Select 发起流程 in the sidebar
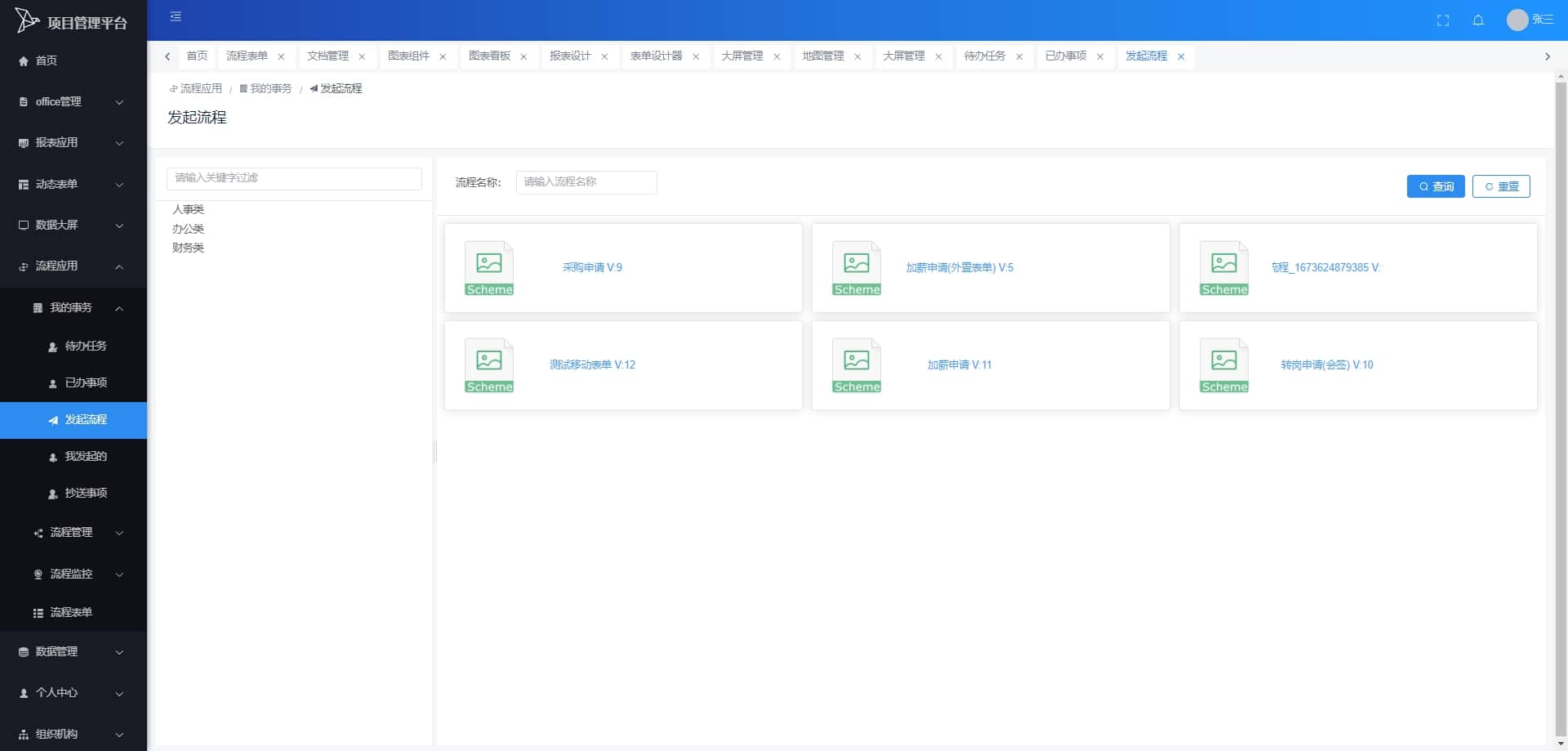Screen dimensions: 1568x751 pyautogui.click(x=73, y=420)
